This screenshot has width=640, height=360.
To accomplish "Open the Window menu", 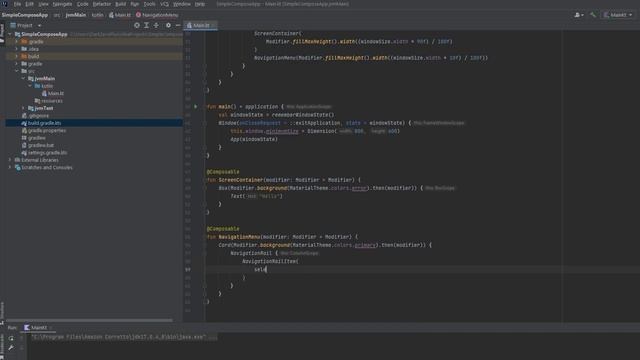I will click(x=182, y=4).
